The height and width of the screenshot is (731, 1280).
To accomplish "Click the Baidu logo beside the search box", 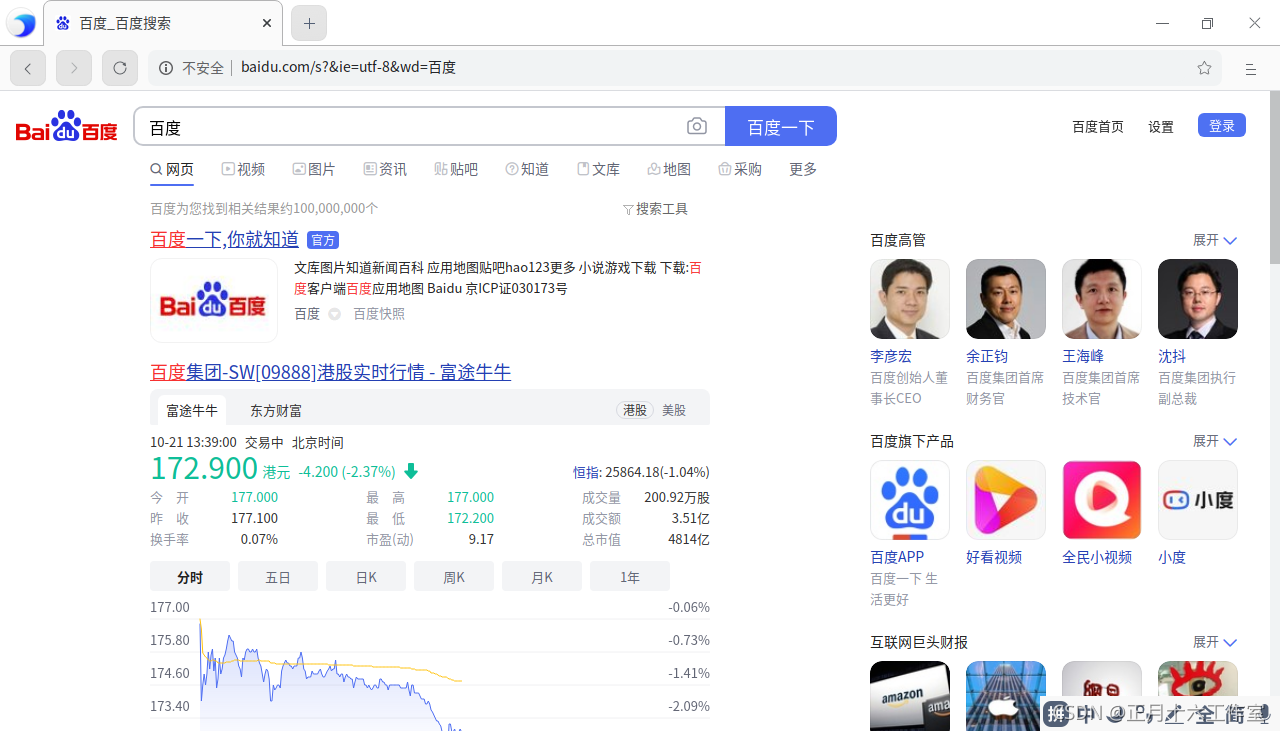I will click(67, 127).
